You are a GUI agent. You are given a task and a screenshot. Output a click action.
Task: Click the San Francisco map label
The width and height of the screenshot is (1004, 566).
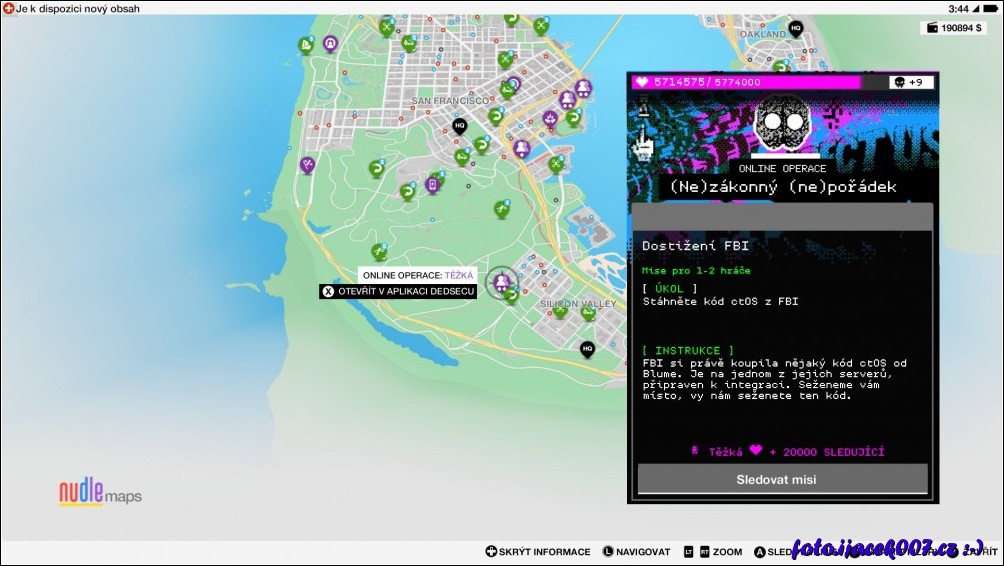(450, 101)
